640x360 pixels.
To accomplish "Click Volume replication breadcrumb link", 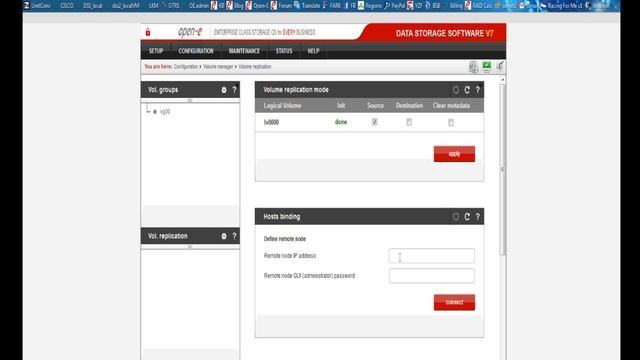I will [x=255, y=67].
